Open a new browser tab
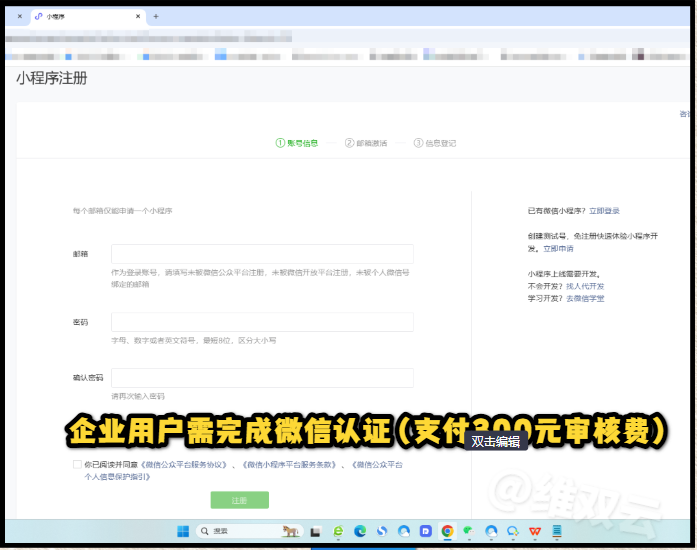This screenshot has height=550, width=697. pyautogui.click(x=155, y=17)
